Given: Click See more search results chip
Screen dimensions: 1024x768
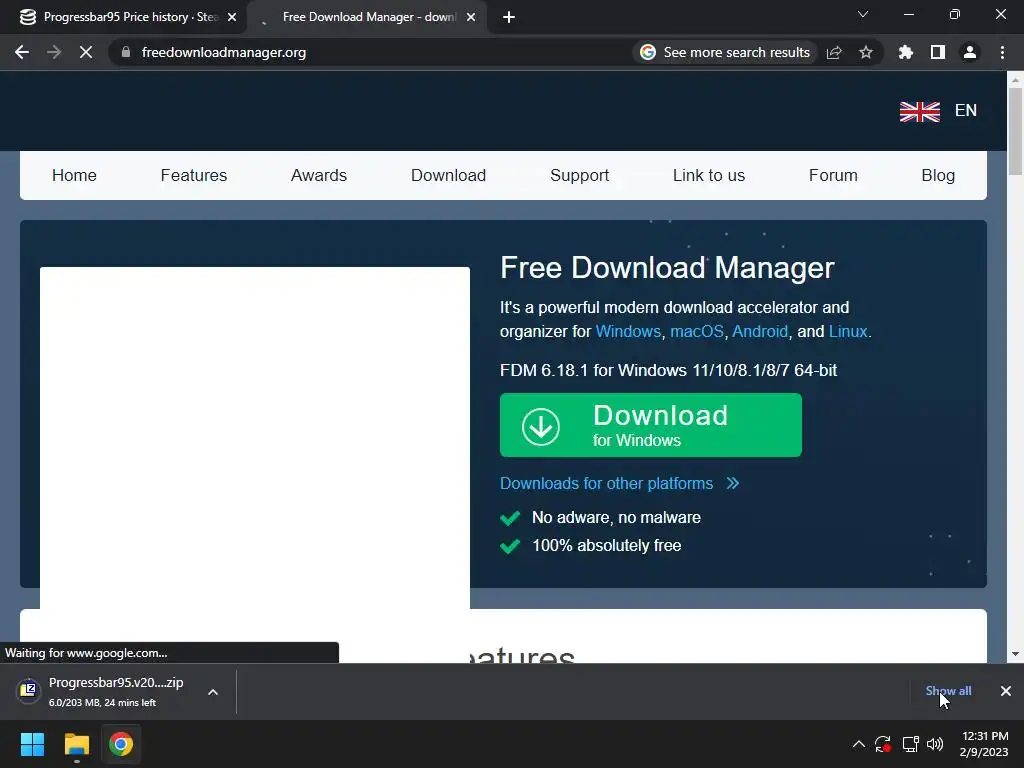Looking at the screenshot, I should [725, 52].
